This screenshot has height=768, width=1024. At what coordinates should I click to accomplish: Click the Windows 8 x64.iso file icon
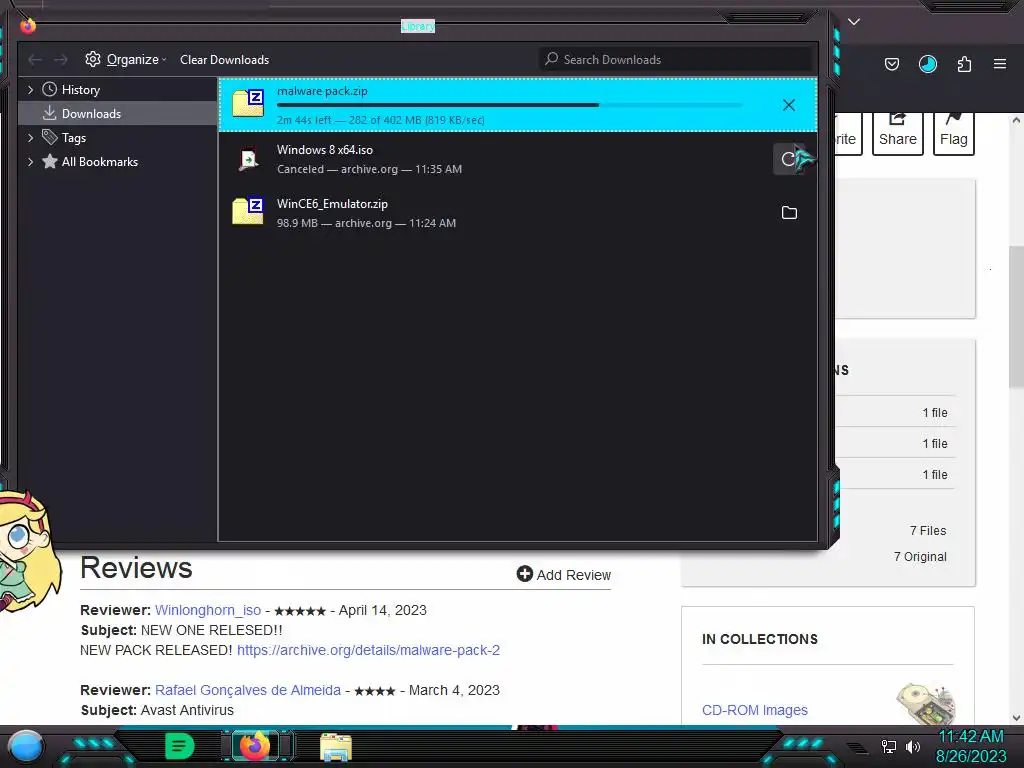tap(248, 159)
